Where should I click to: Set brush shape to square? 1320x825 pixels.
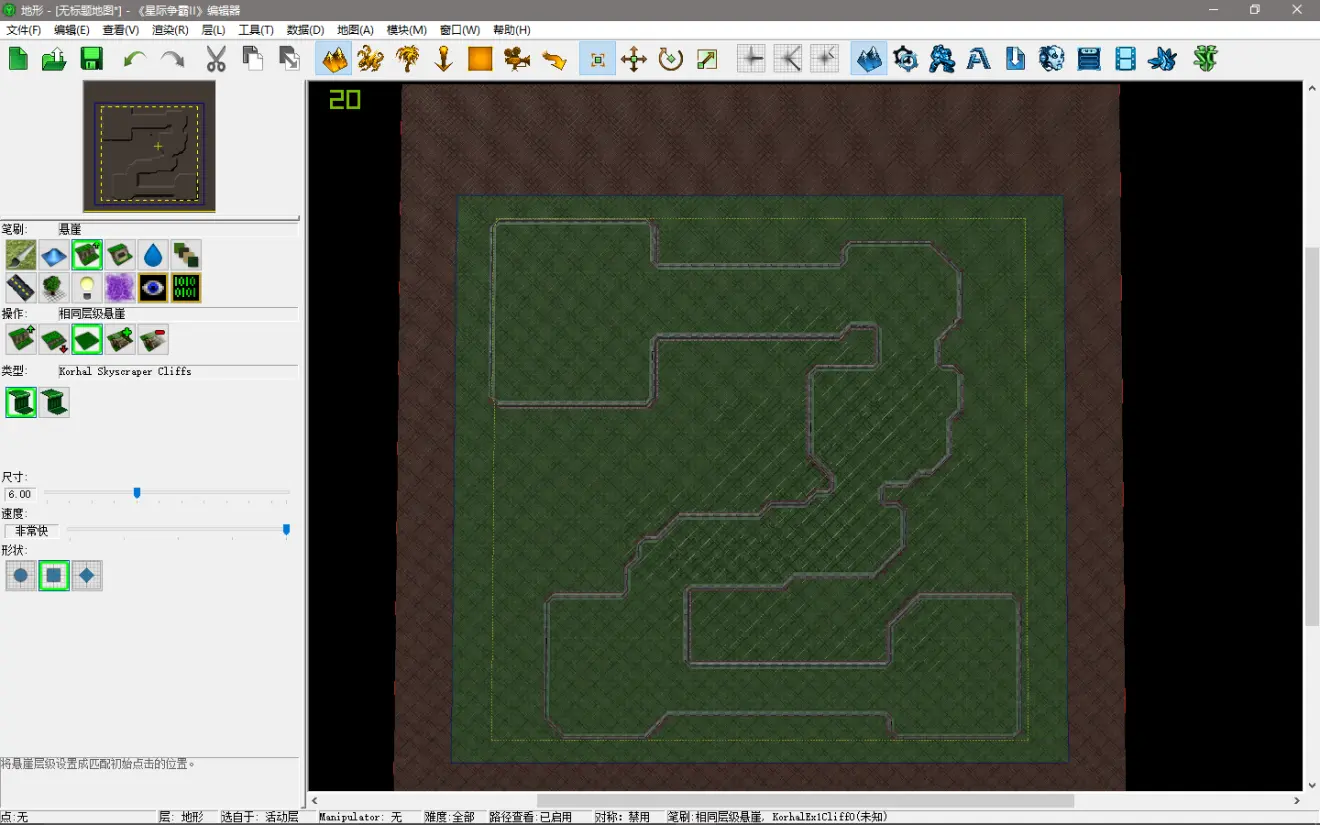54,576
